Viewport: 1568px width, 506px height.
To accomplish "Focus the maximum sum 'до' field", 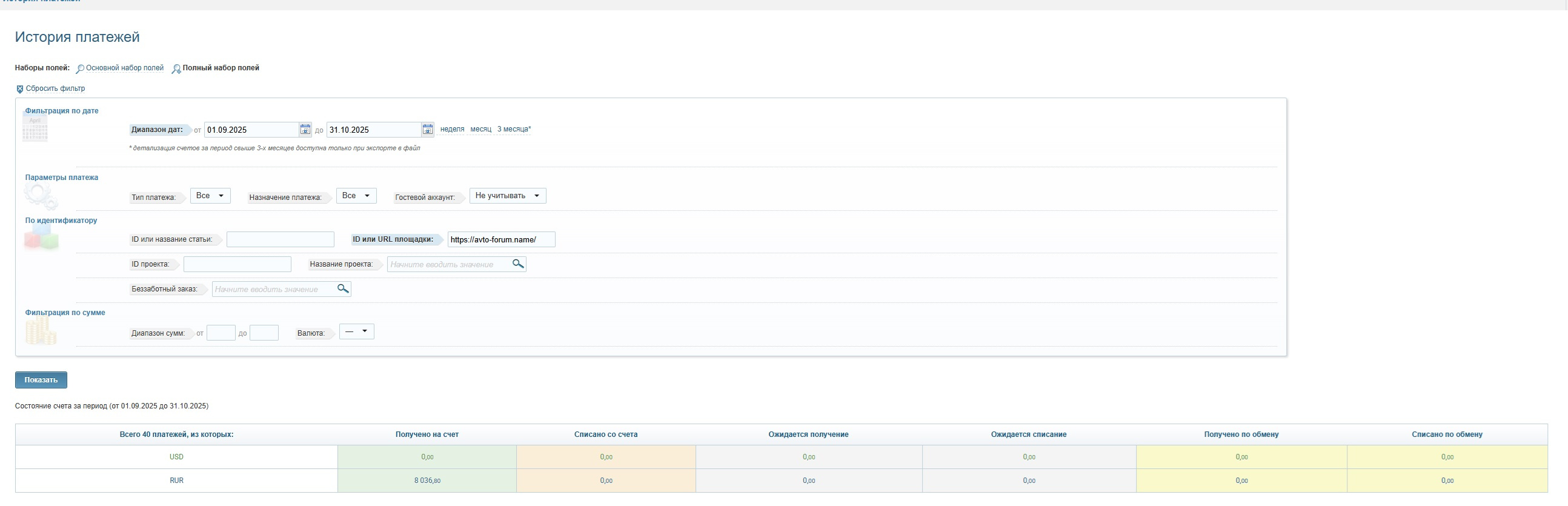I will tap(264, 333).
